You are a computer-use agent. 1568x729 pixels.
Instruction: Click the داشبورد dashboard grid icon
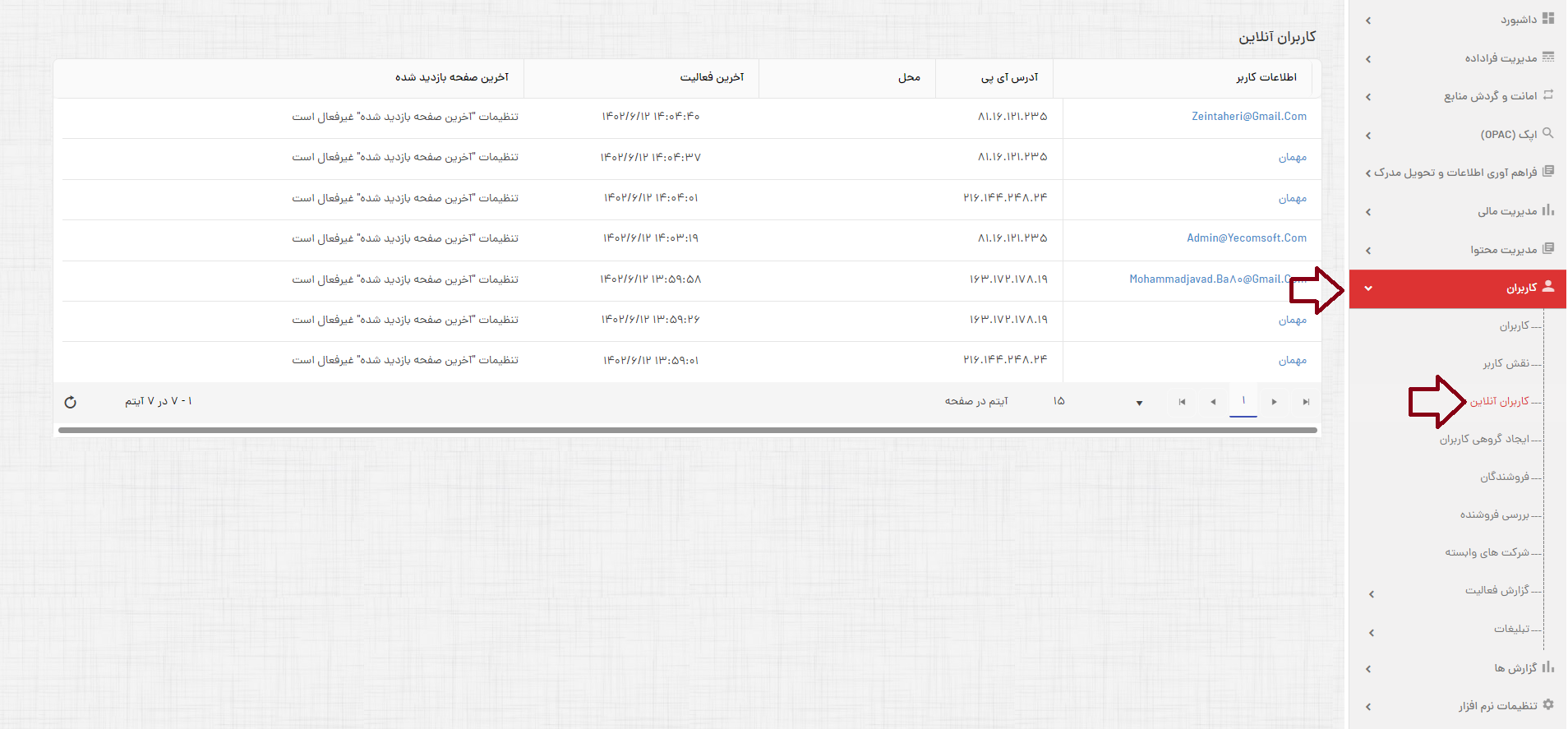click(x=1548, y=18)
